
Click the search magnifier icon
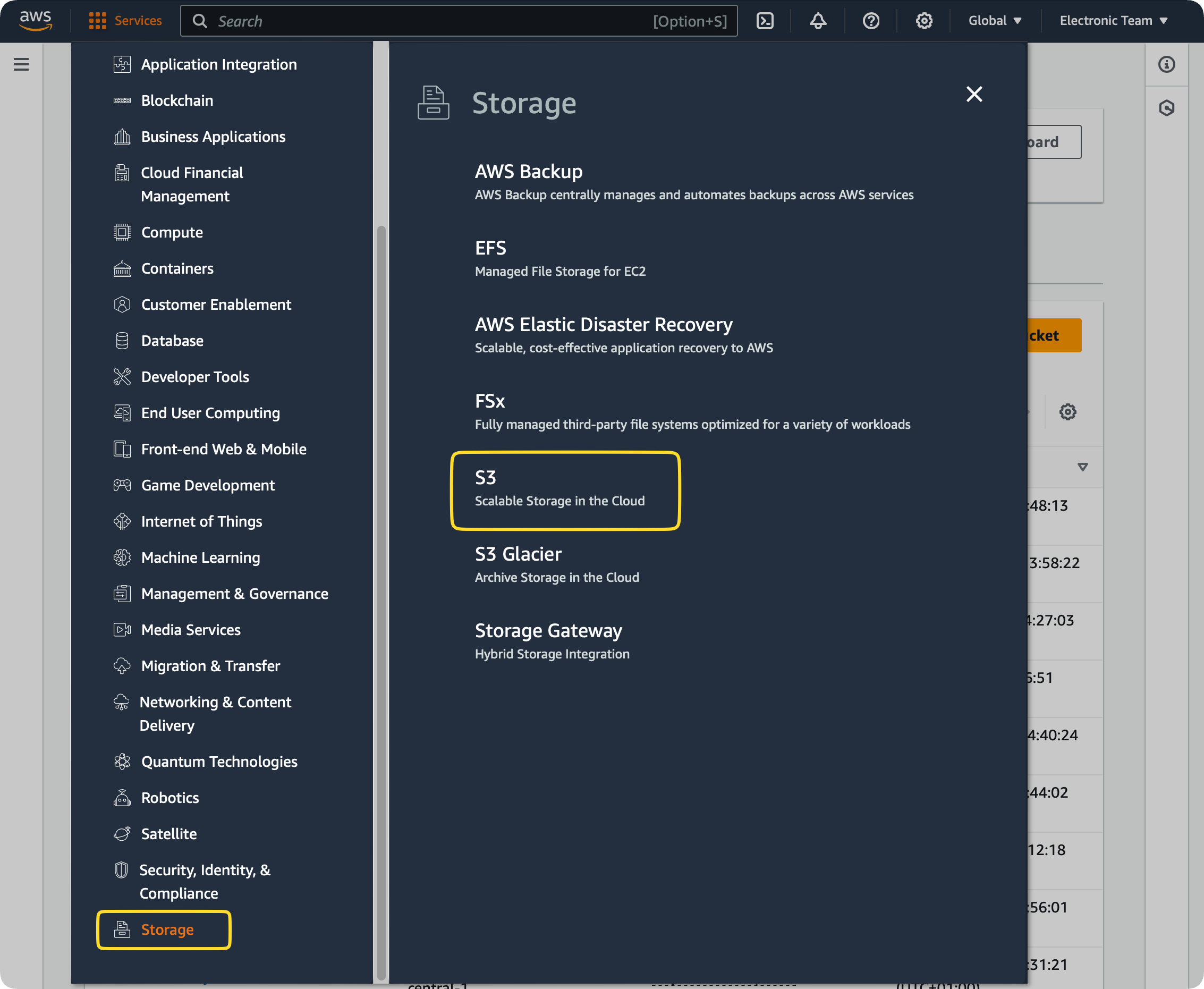(200, 21)
